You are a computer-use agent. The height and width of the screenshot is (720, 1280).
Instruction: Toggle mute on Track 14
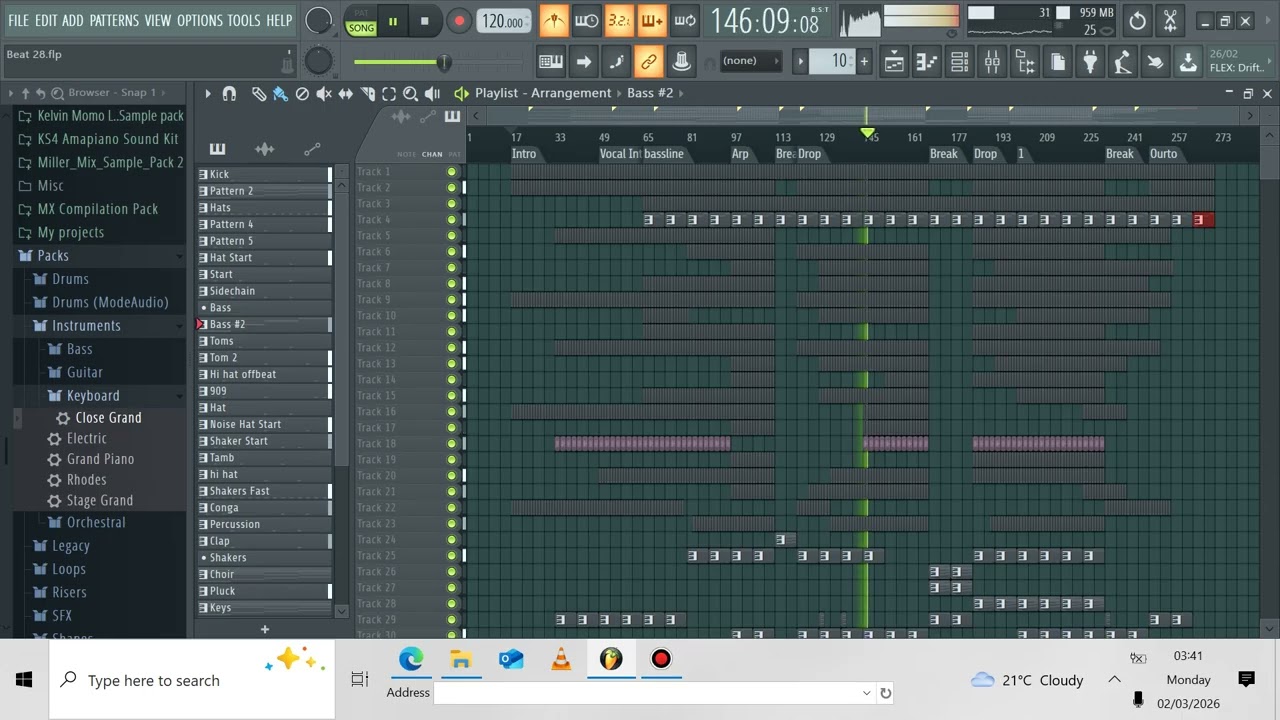pyautogui.click(x=451, y=380)
